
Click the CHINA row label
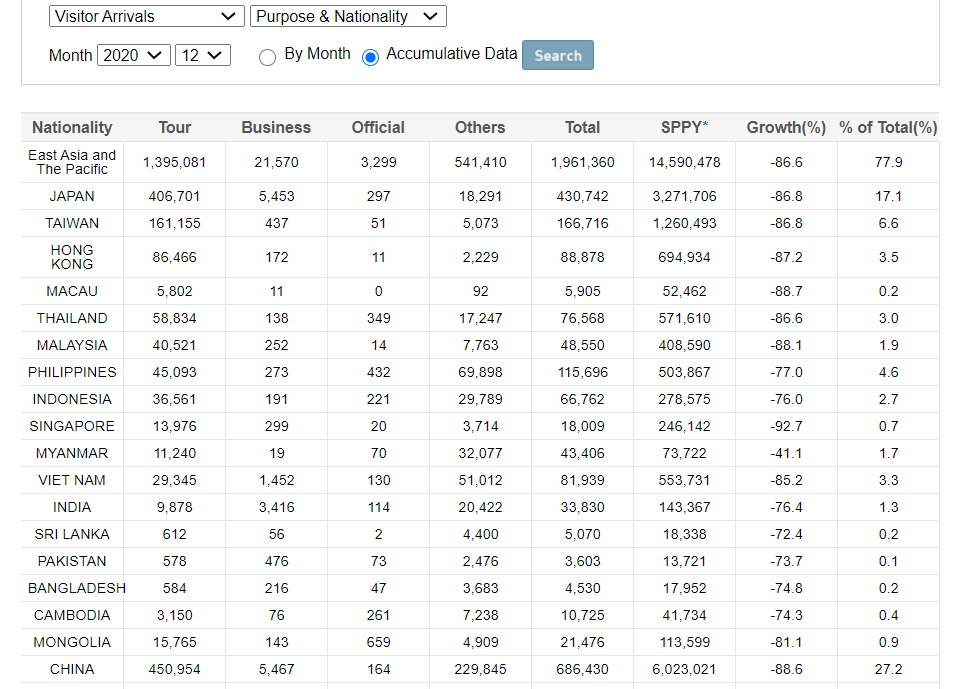(x=72, y=669)
